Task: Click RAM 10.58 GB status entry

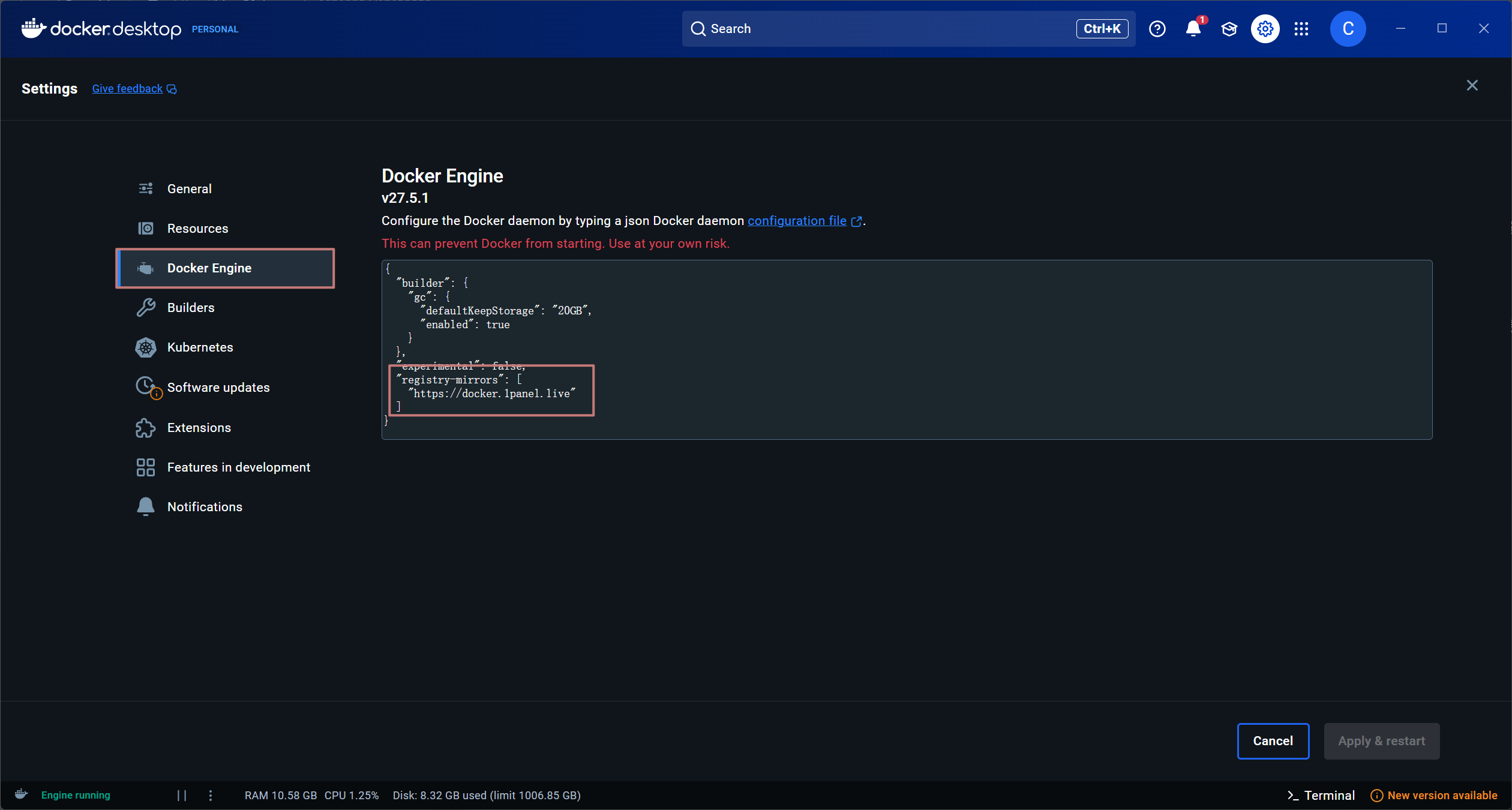Action: (281, 795)
